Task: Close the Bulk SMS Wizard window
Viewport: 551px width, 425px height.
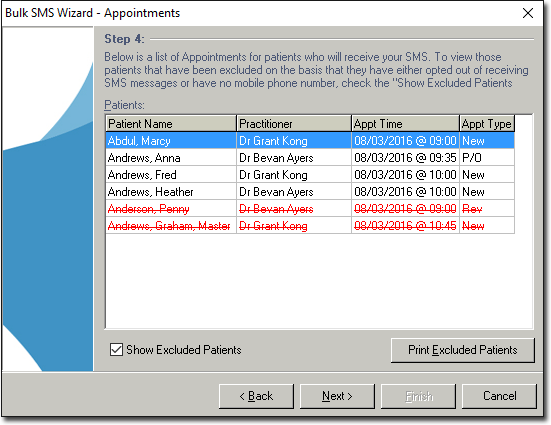Action: point(527,13)
